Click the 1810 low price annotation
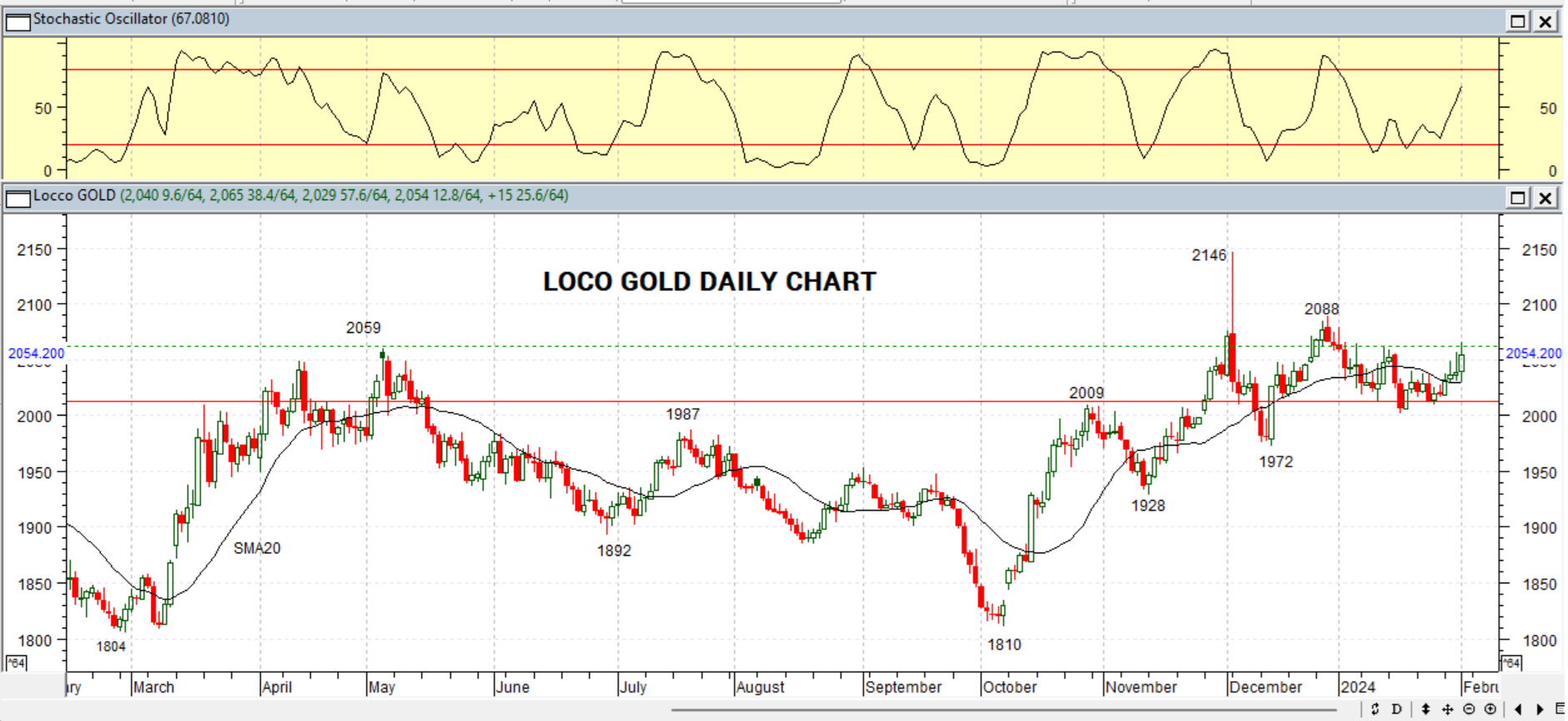The height and width of the screenshot is (721, 1568). point(1004,644)
